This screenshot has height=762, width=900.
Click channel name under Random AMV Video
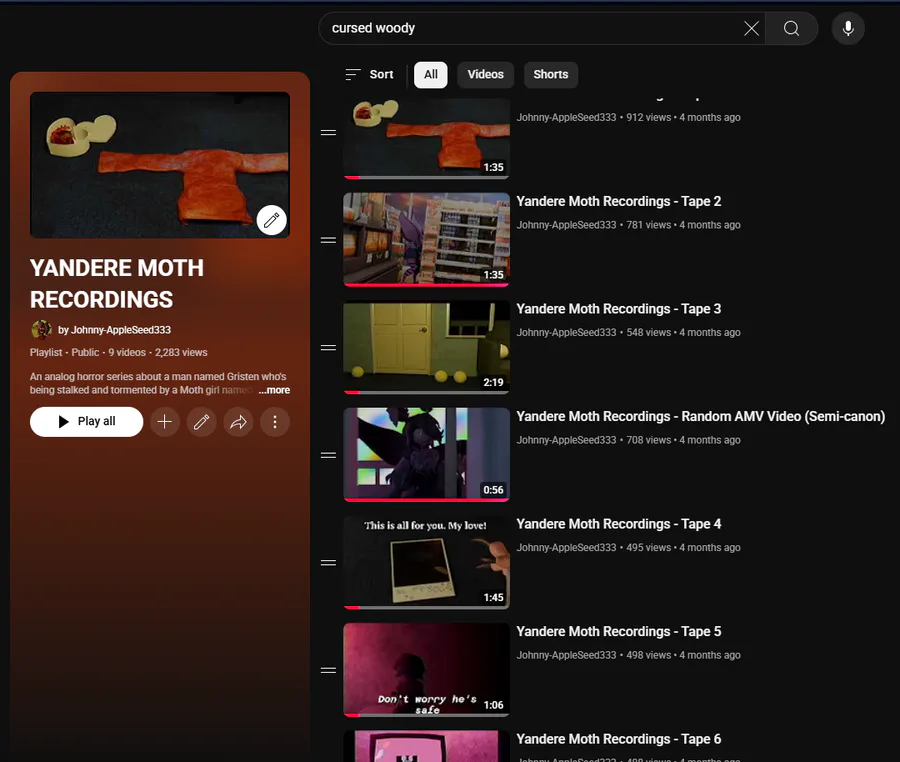(566, 440)
